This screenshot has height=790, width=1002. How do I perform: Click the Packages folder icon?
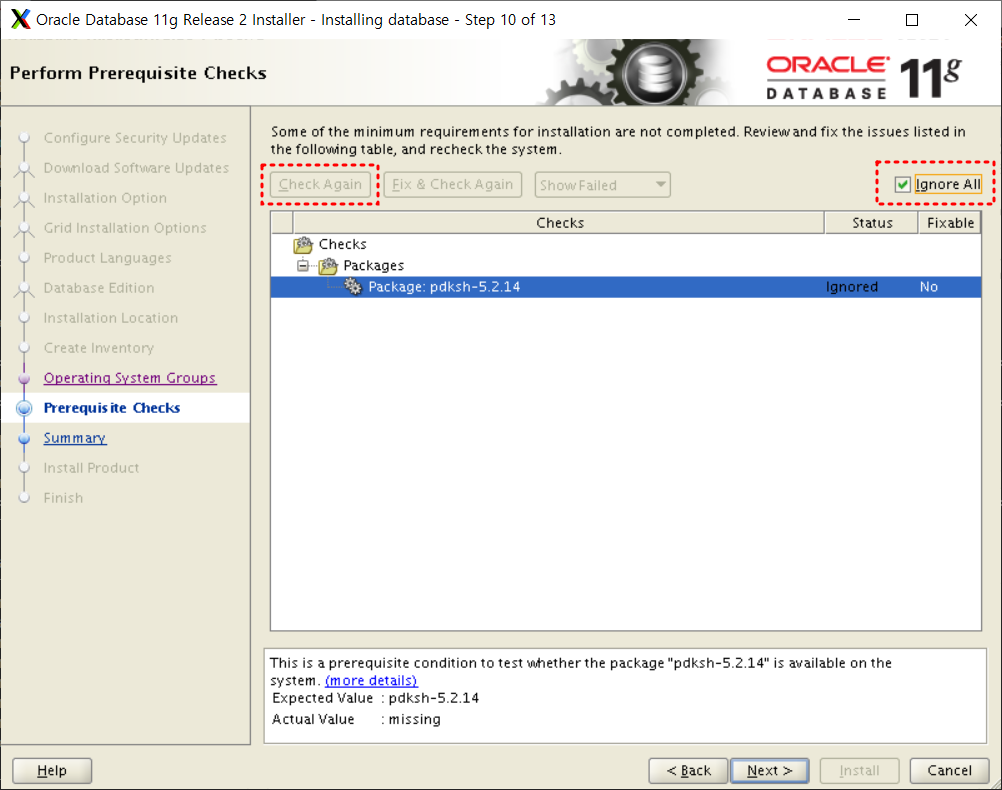(x=328, y=266)
